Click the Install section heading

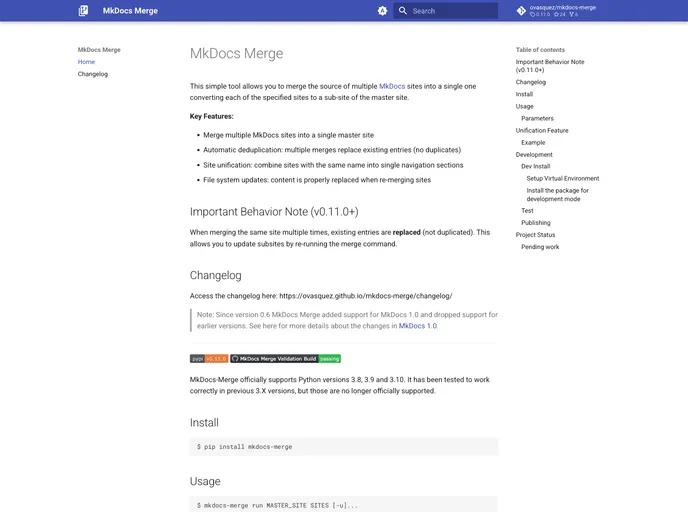point(204,422)
